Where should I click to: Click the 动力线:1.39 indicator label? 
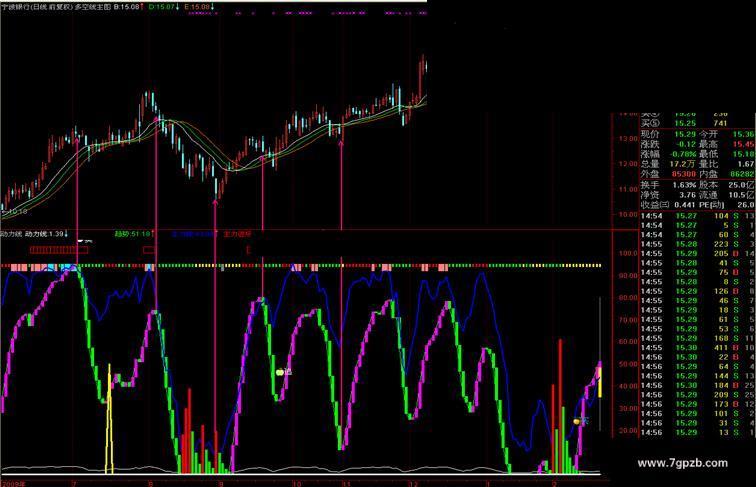[46, 234]
